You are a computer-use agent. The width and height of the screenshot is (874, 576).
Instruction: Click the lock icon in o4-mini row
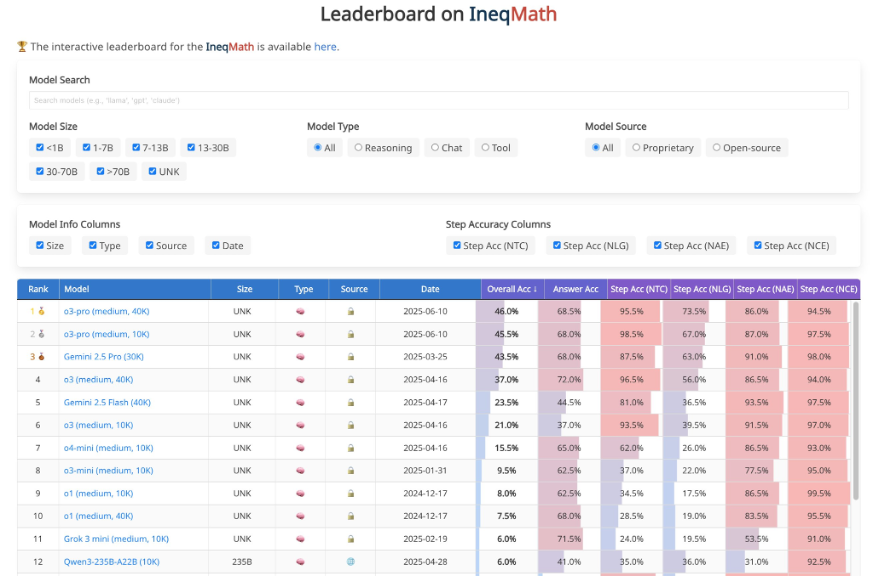tap(351, 448)
